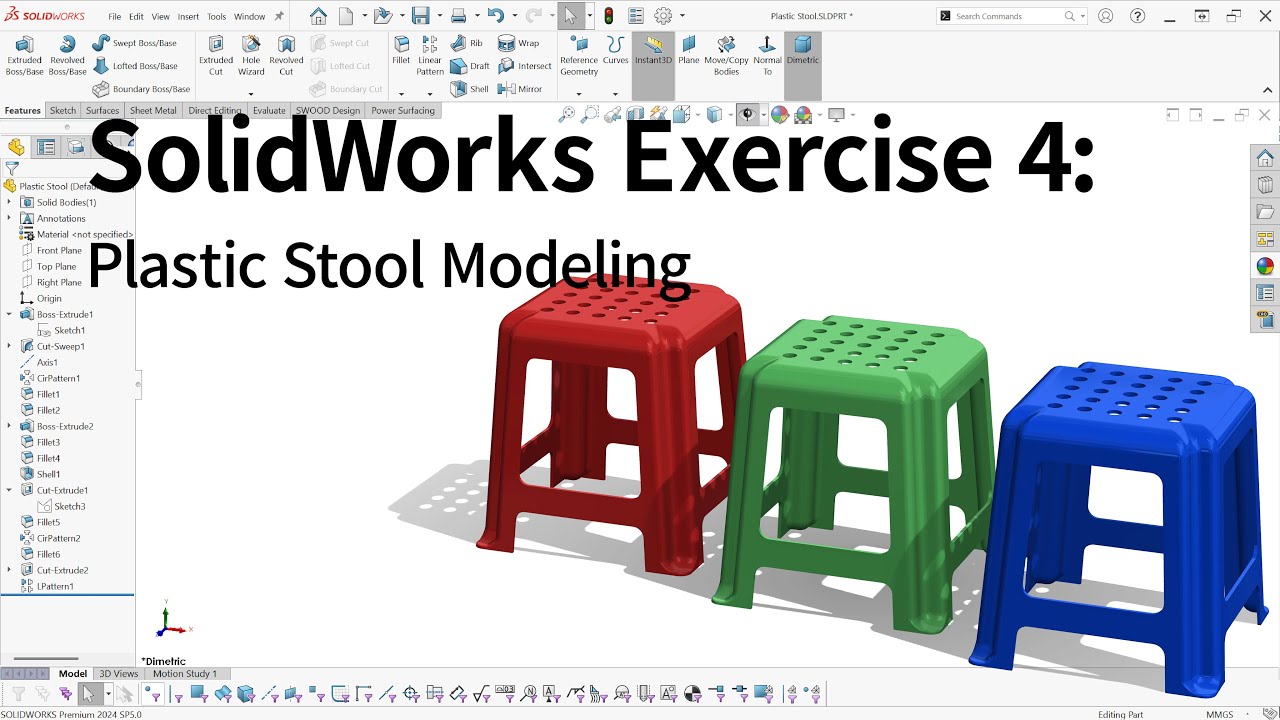Screen dimensions: 1280x720
Task: Switch to the Evaluate tab
Action: pyautogui.click(x=269, y=111)
